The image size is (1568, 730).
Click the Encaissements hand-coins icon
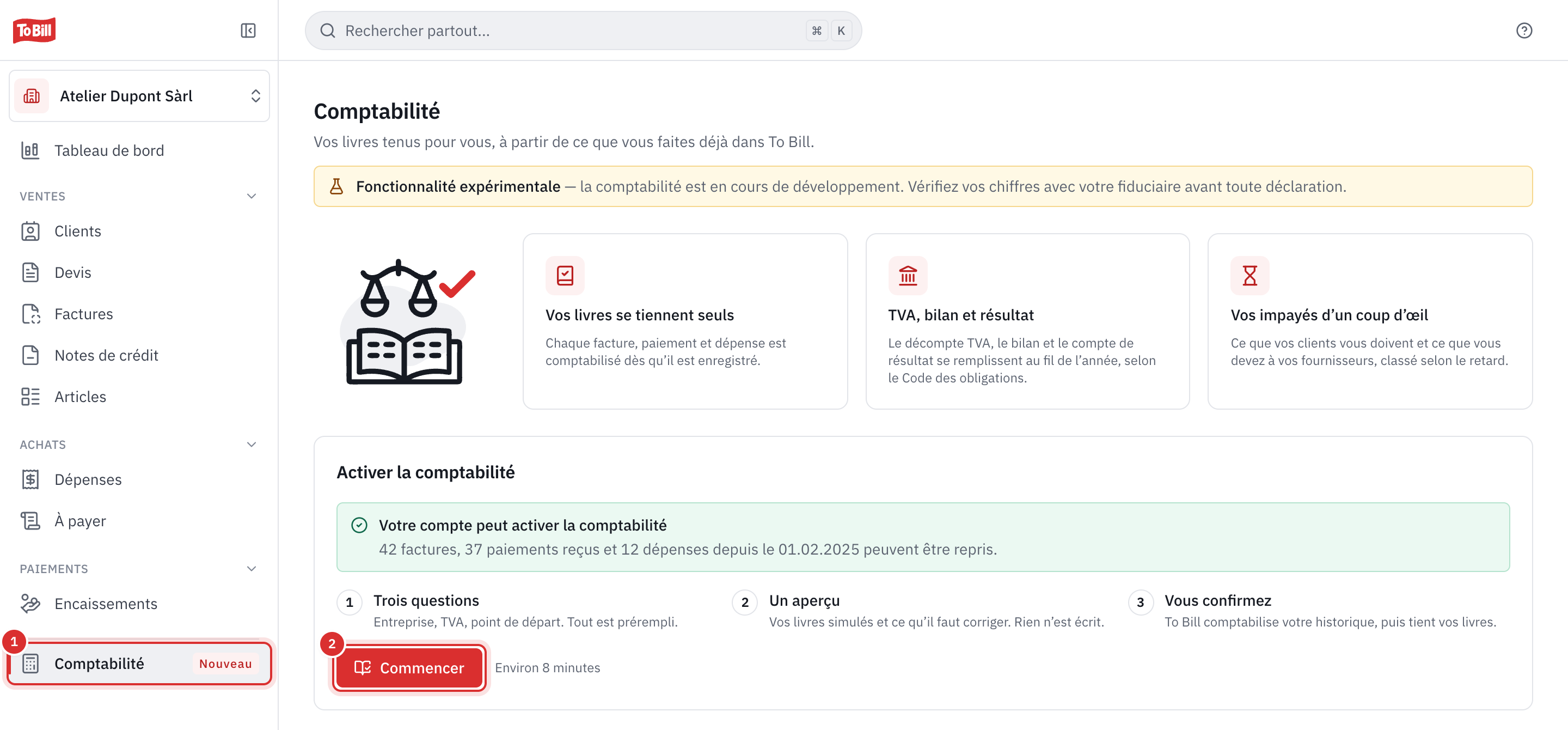[x=30, y=604]
